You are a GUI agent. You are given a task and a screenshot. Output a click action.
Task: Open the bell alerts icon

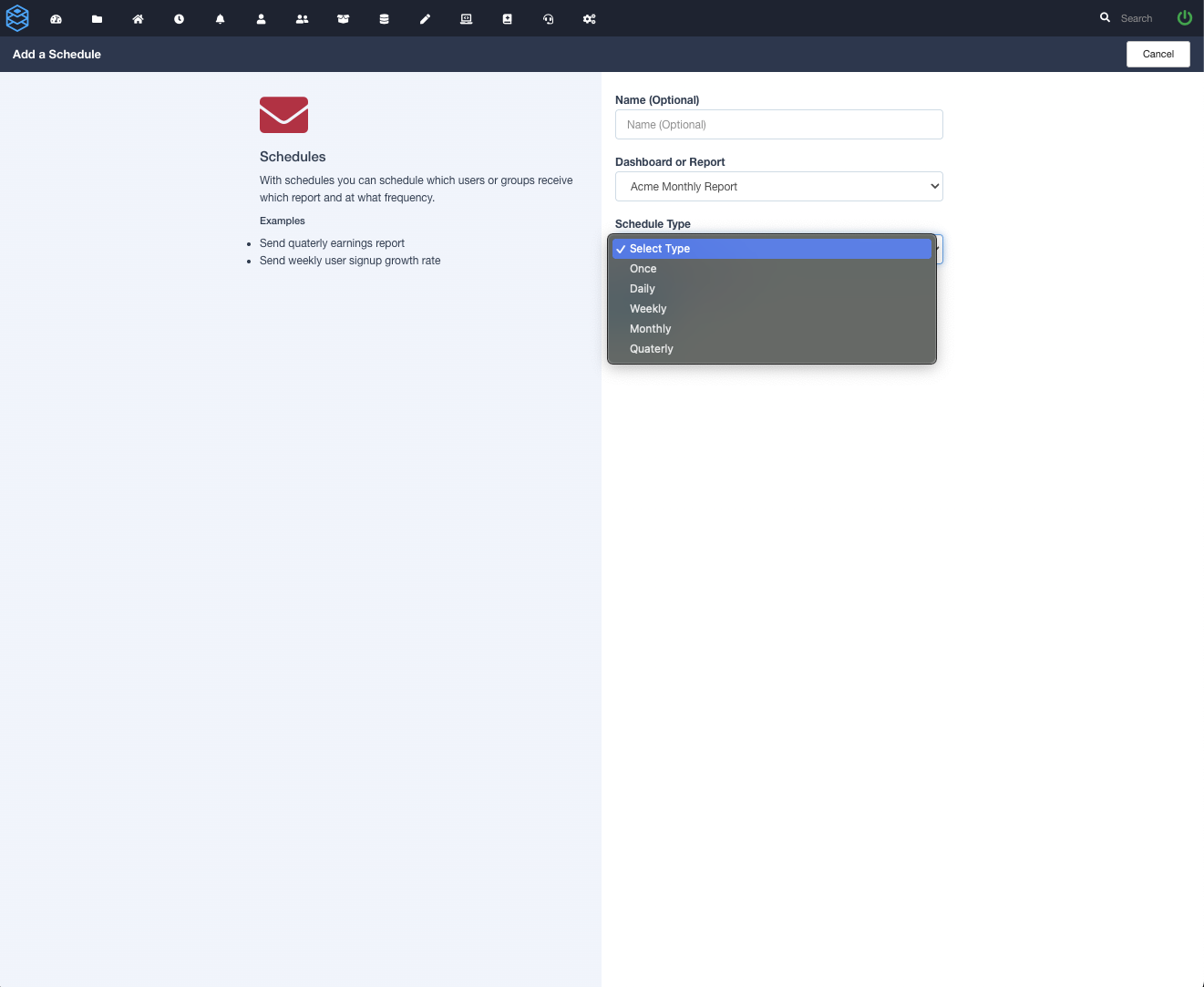220,18
